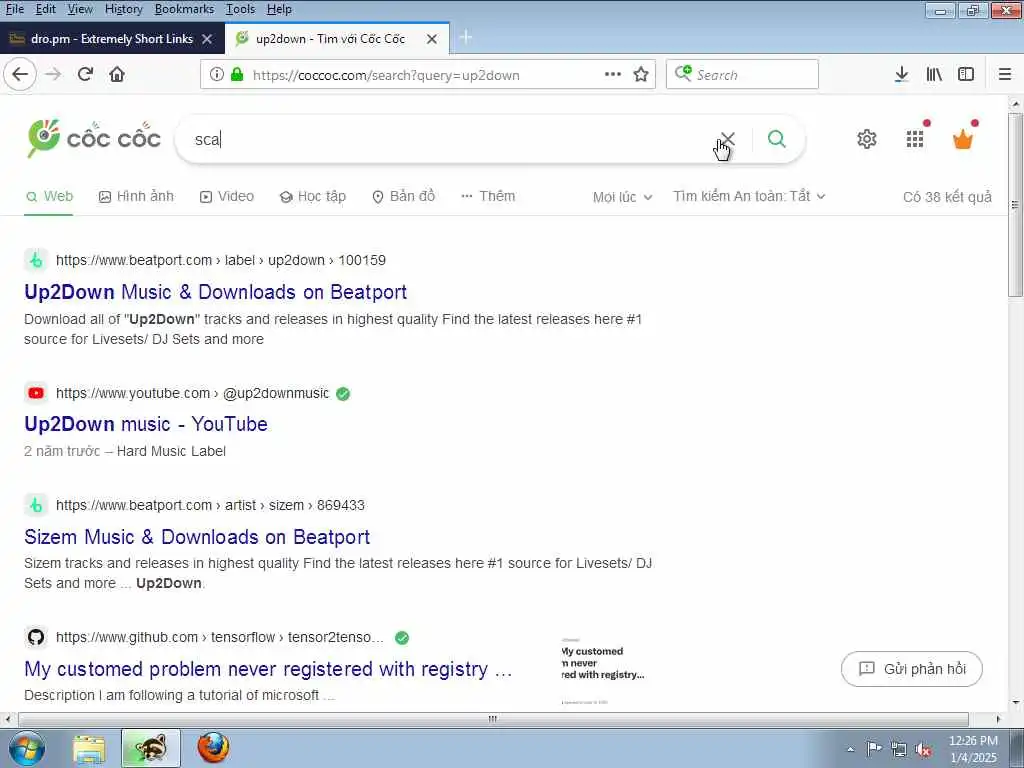Expand the Thêm more options
The image size is (1024, 768).
tap(488, 196)
